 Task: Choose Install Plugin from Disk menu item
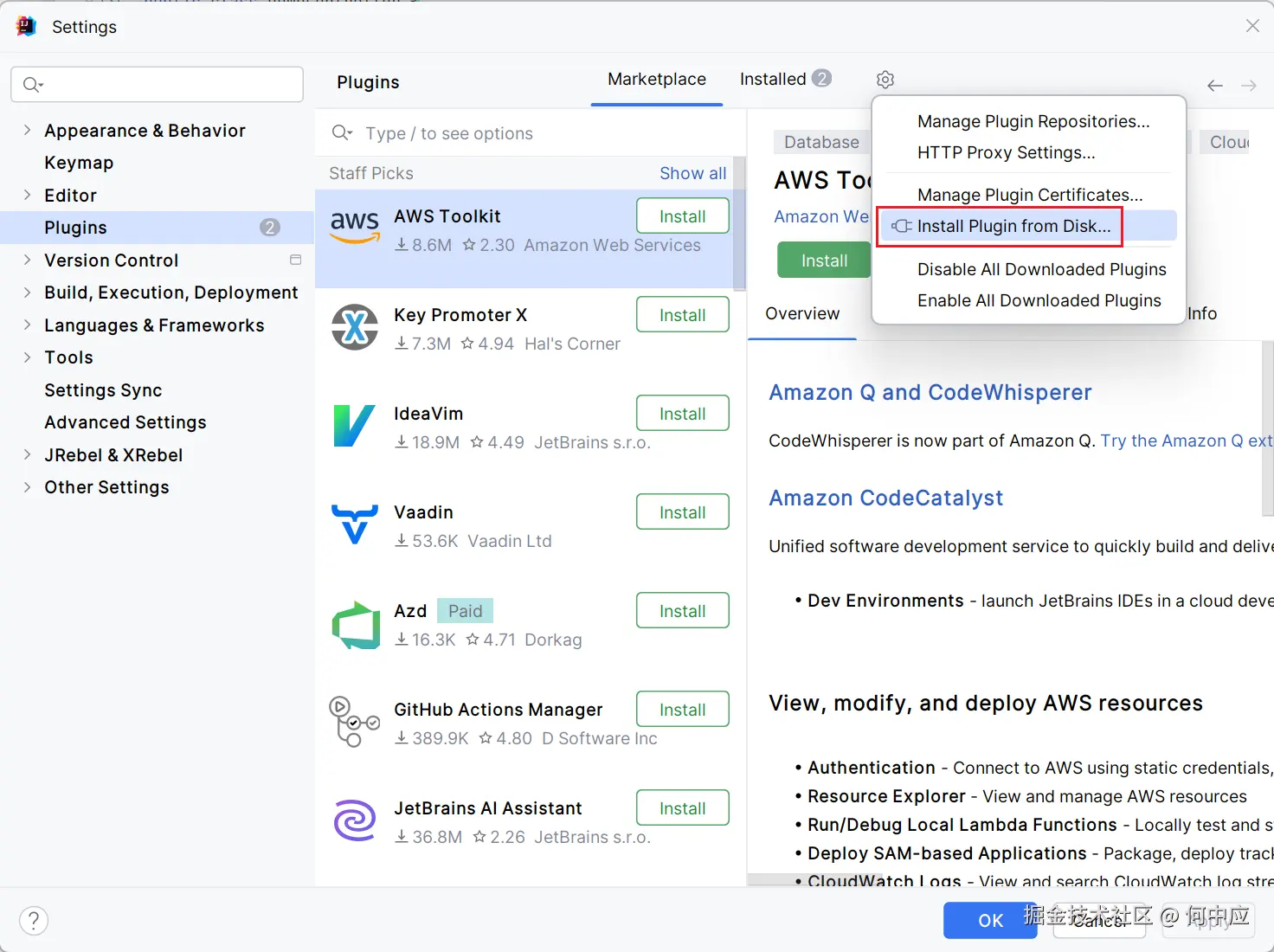pos(1013,227)
